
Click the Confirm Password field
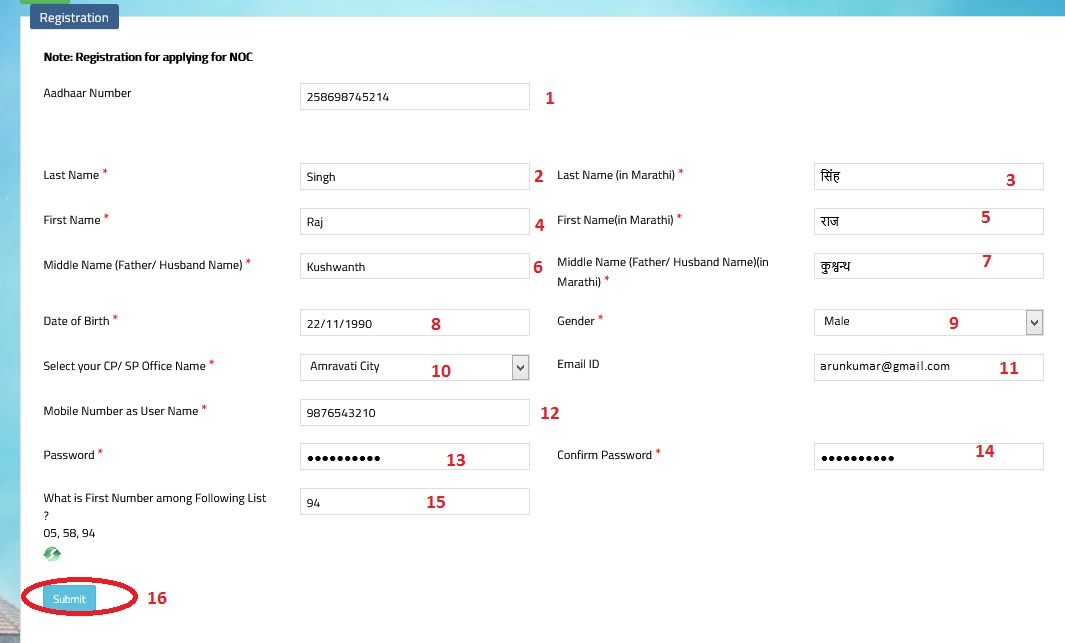coord(928,457)
